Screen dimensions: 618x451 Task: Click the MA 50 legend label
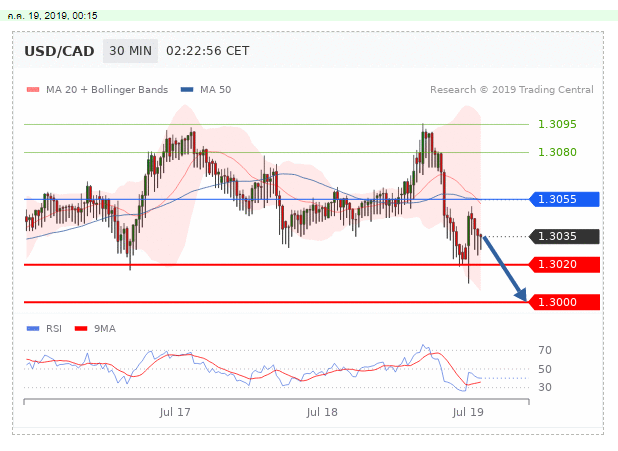[216, 89]
